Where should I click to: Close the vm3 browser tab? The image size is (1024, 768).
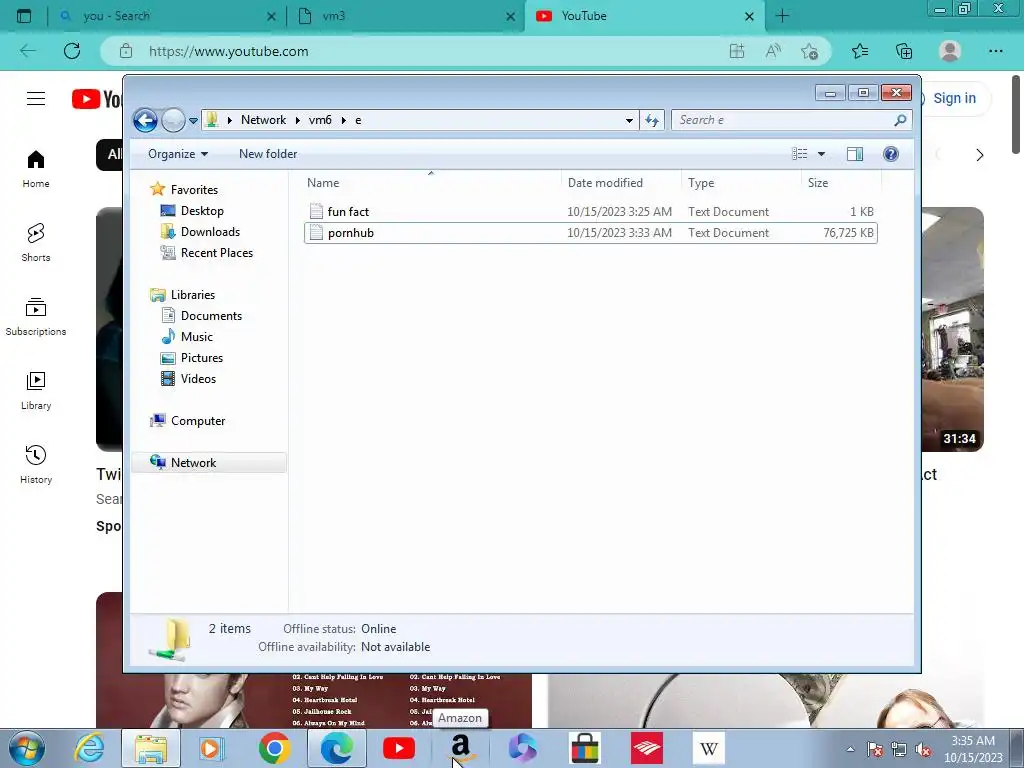pos(511,16)
